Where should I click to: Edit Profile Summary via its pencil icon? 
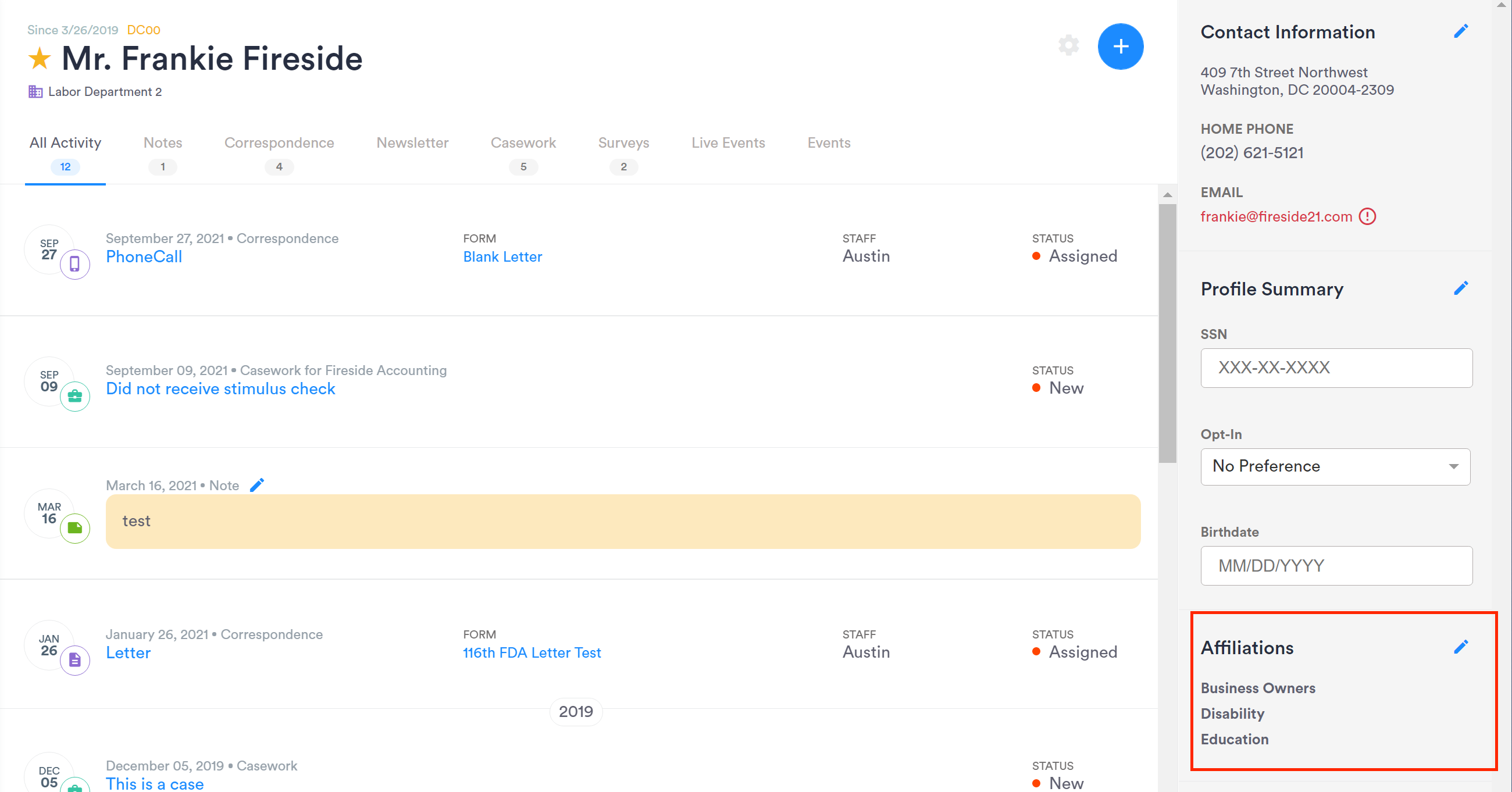pyautogui.click(x=1461, y=288)
